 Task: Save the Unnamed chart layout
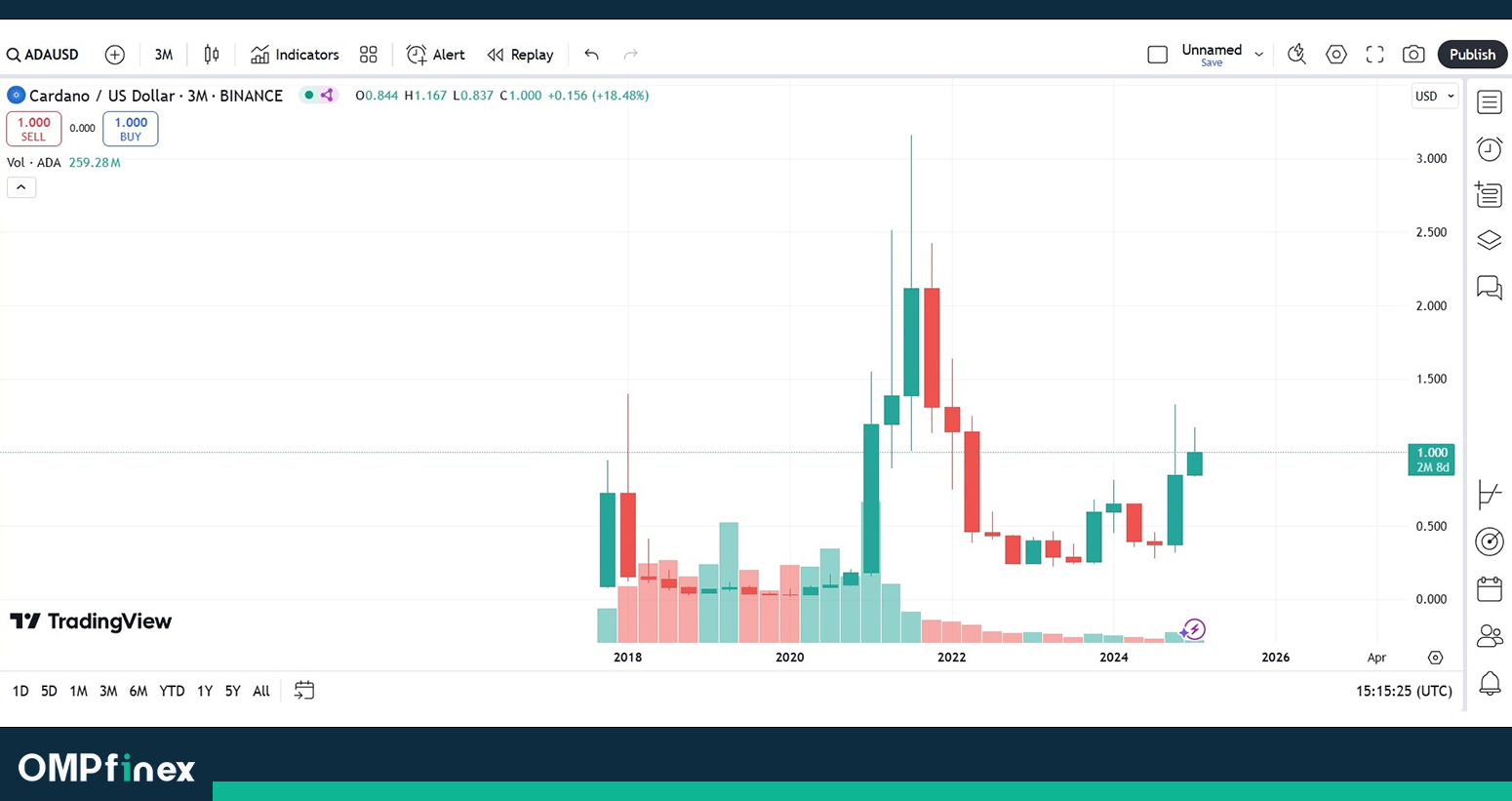(1212, 63)
